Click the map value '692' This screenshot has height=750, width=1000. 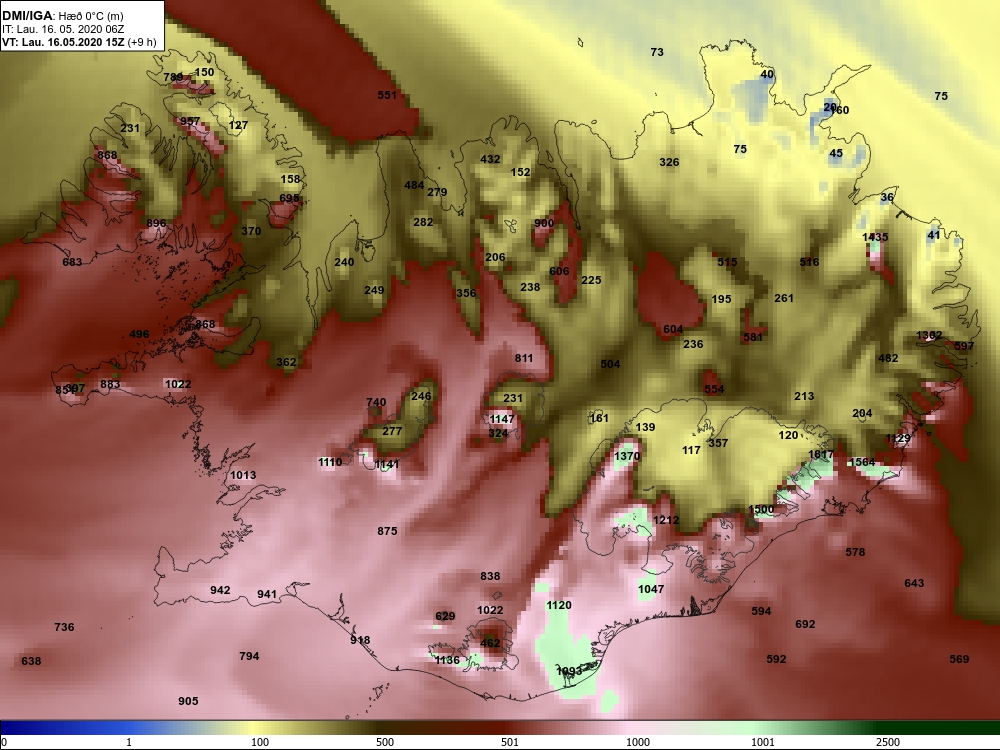pyautogui.click(x=805, y=624)
